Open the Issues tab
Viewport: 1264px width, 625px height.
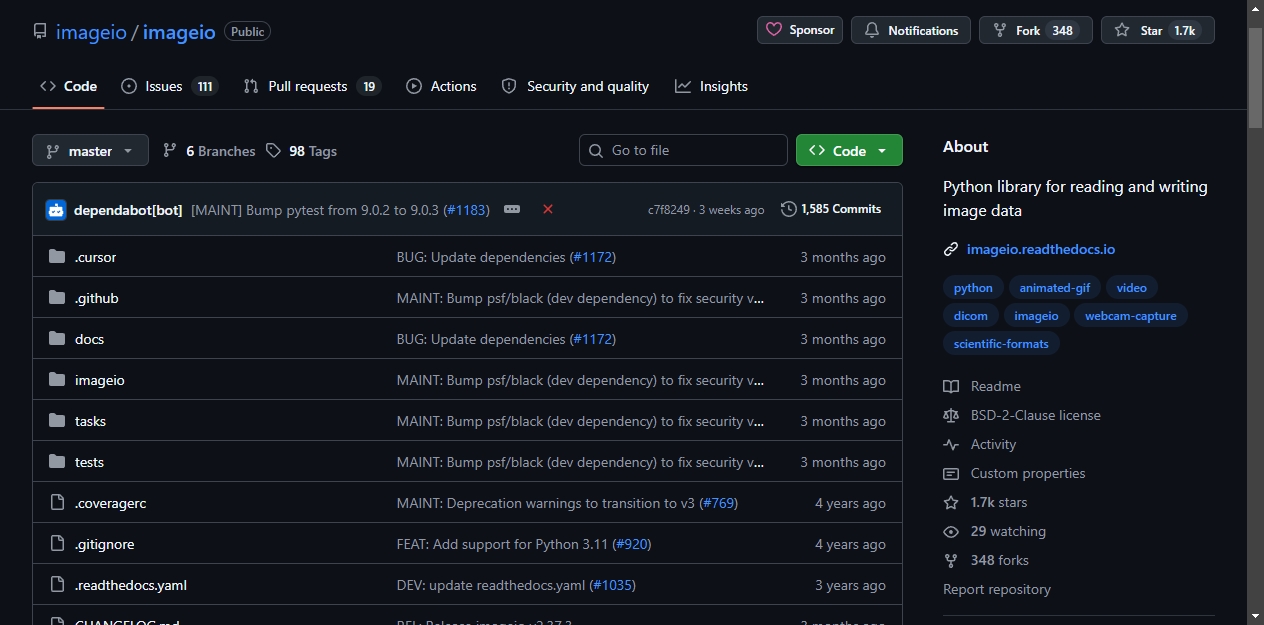169,86
